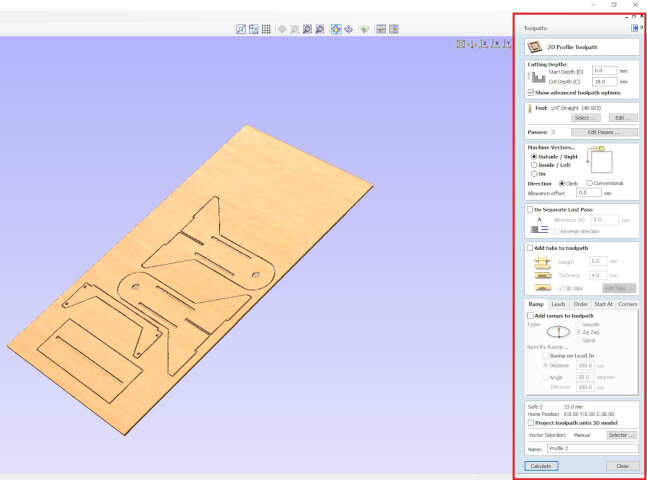This screenshot has width=647, height=480.
Task: Click the tile-windows-vertically icon
Action: pyautogui.click(x=394, y=29)
